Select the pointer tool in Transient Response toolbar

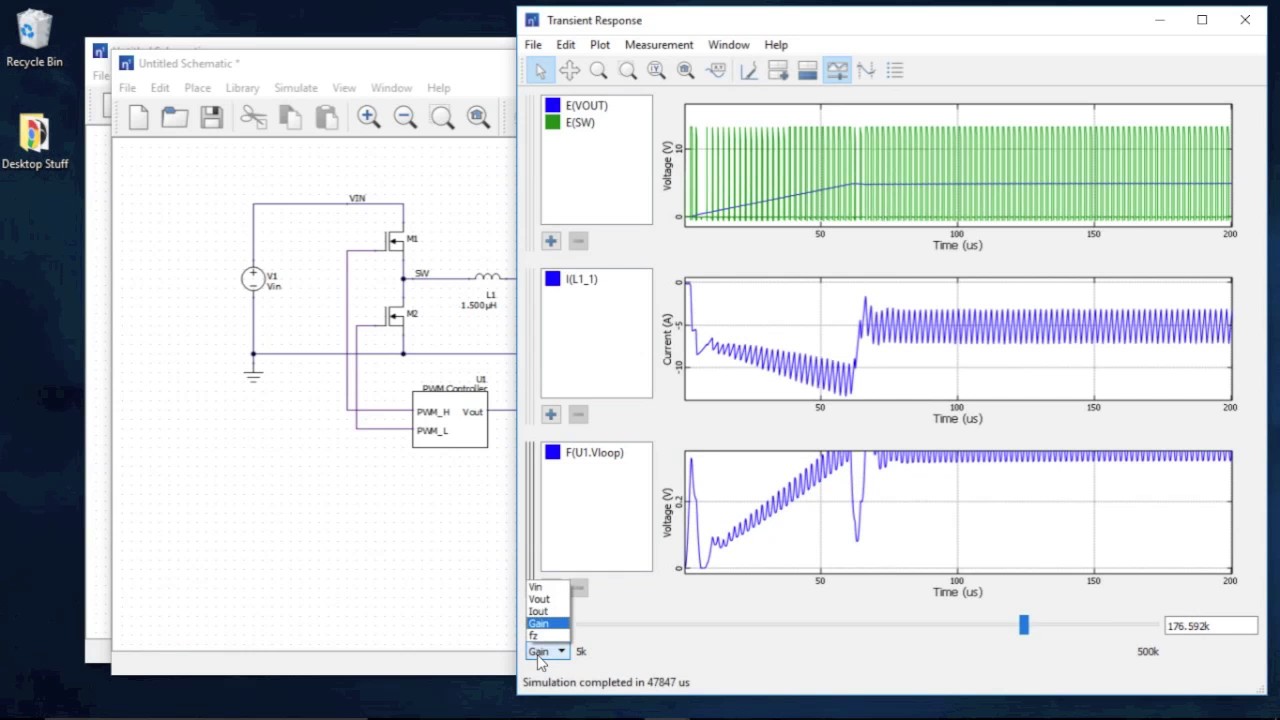(540, 70)
